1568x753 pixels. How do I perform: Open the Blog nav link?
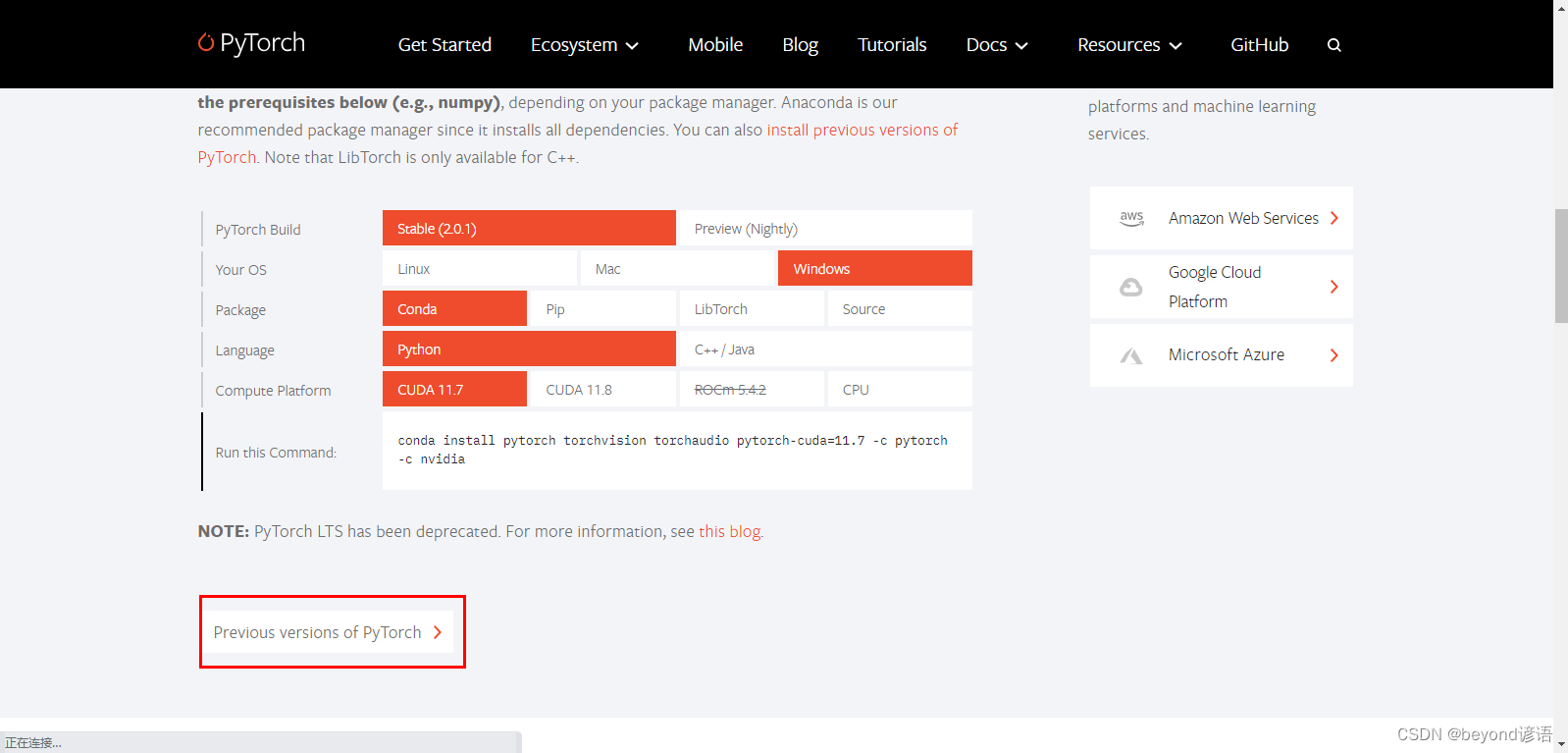tap(801, 45)
